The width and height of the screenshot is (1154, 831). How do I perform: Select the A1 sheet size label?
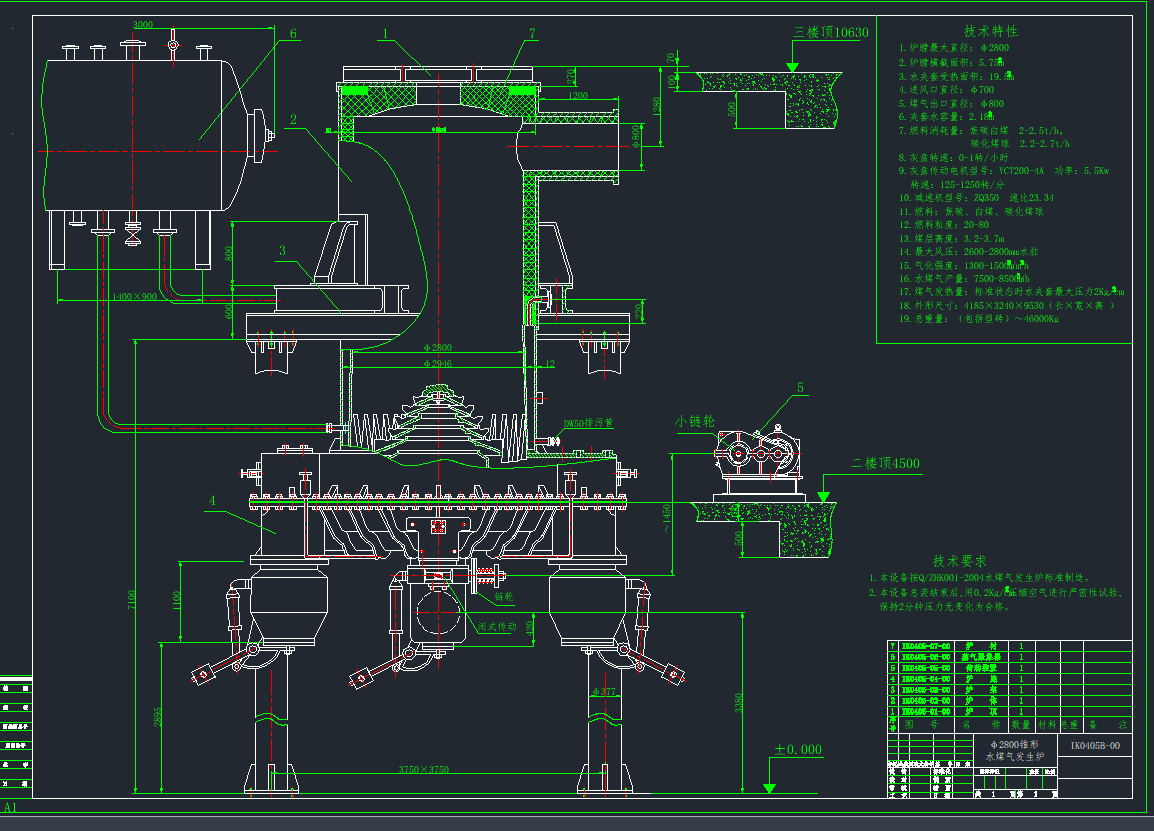11,807
